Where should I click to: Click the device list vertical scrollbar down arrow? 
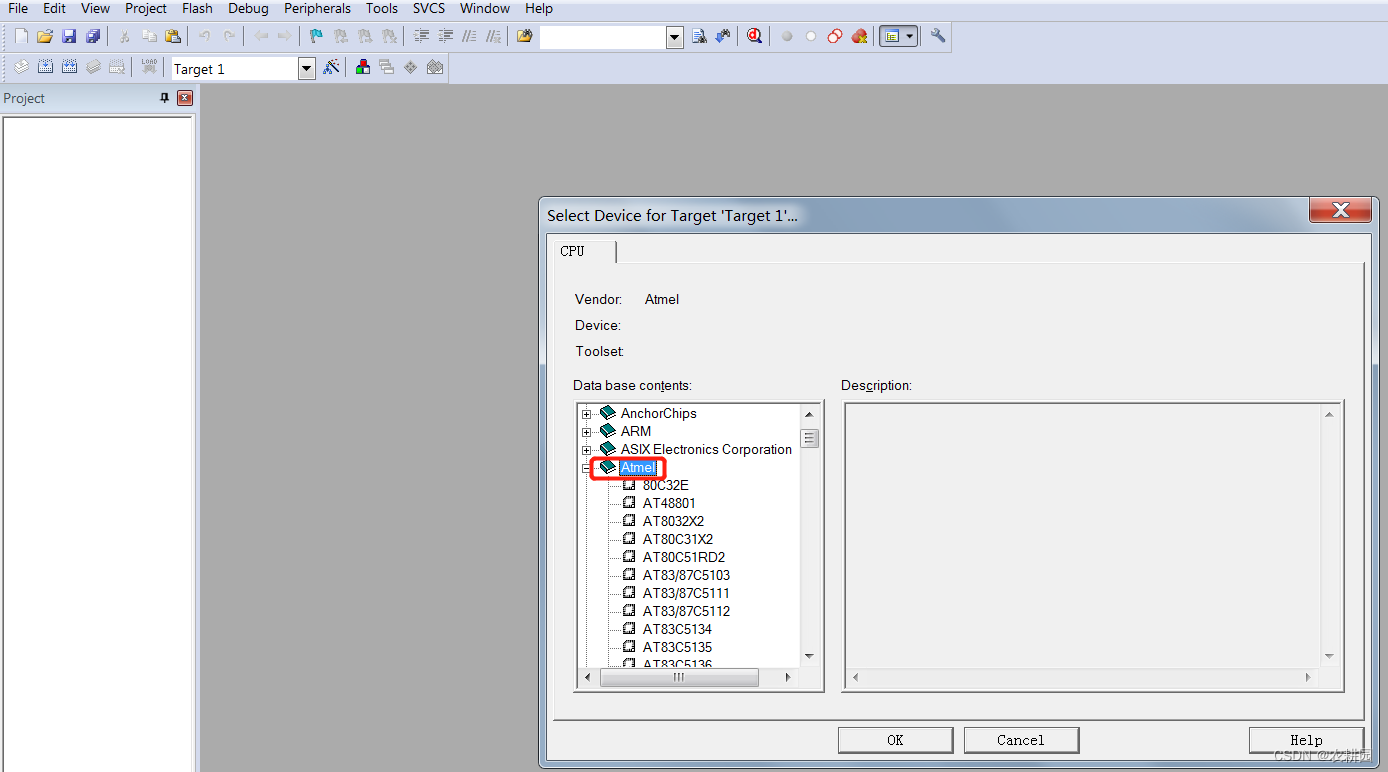[x=810, y=657]
